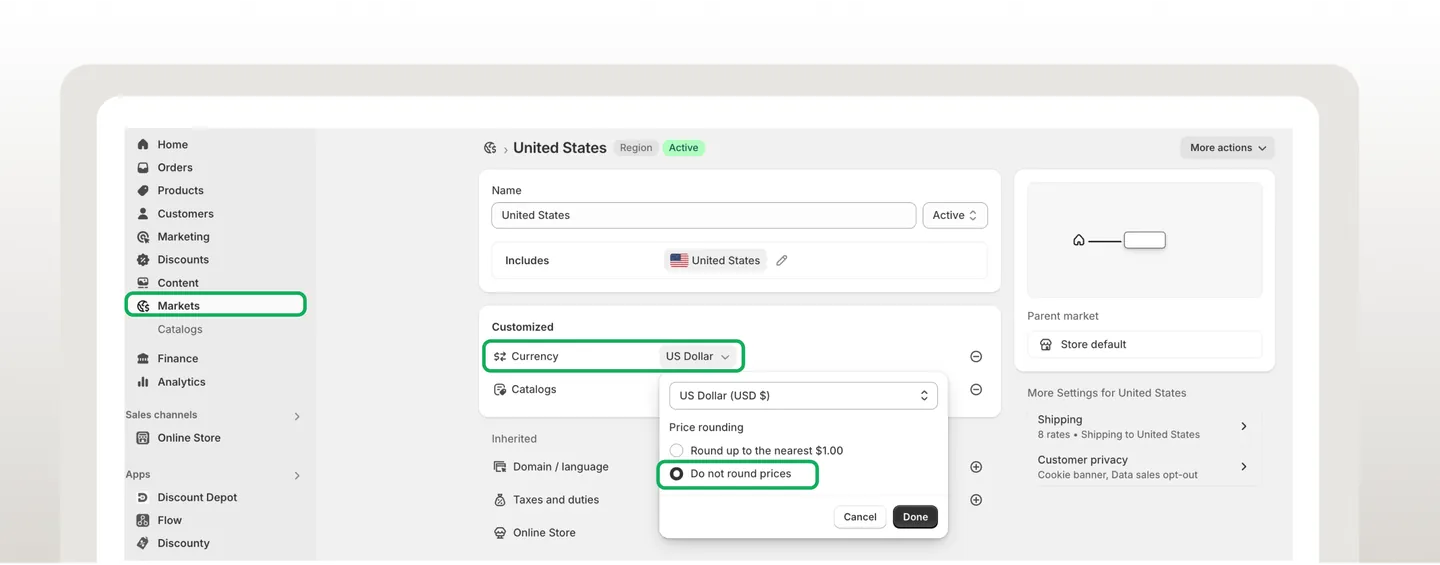Image resolution: width=1440 pixels, height=565 pixels.
Task: Open Online Store sales channel
Action: pos(189,438)
